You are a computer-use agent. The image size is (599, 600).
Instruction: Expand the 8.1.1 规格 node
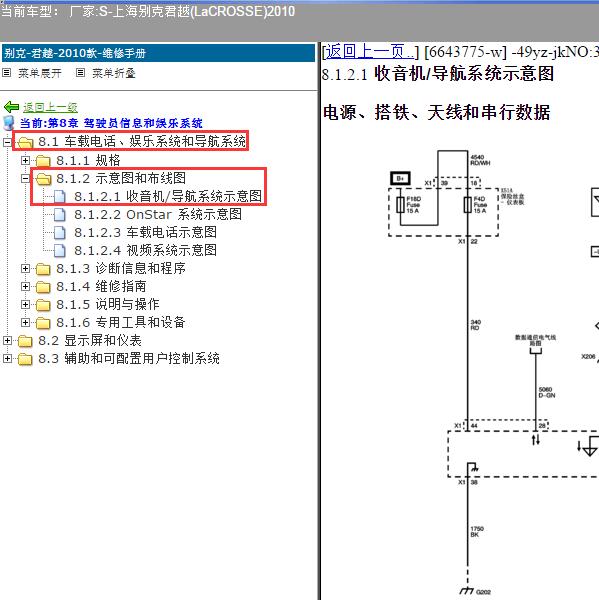[x=25, y=160]
